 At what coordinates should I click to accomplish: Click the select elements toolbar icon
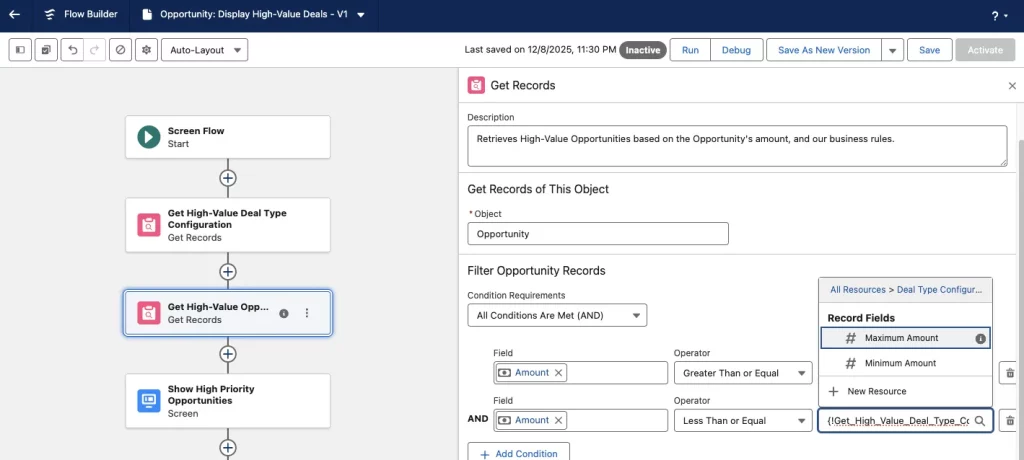pos(46,50)
